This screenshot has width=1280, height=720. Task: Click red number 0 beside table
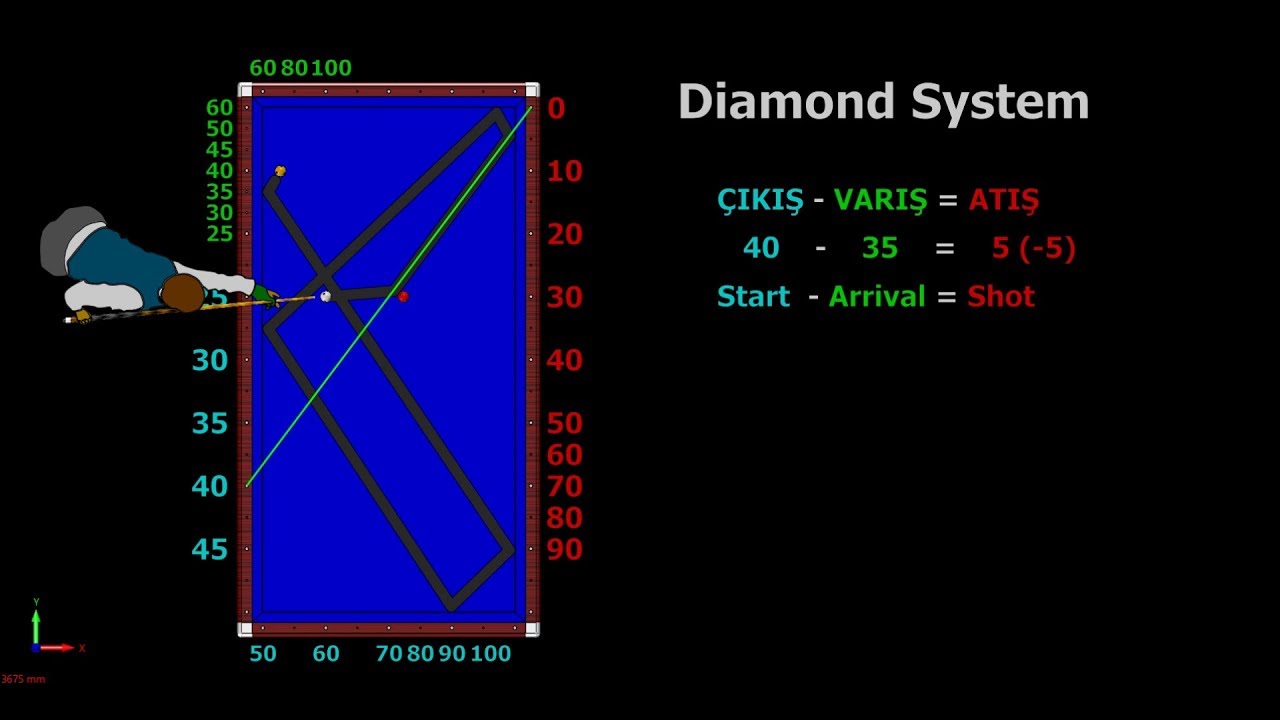point(556,108)
